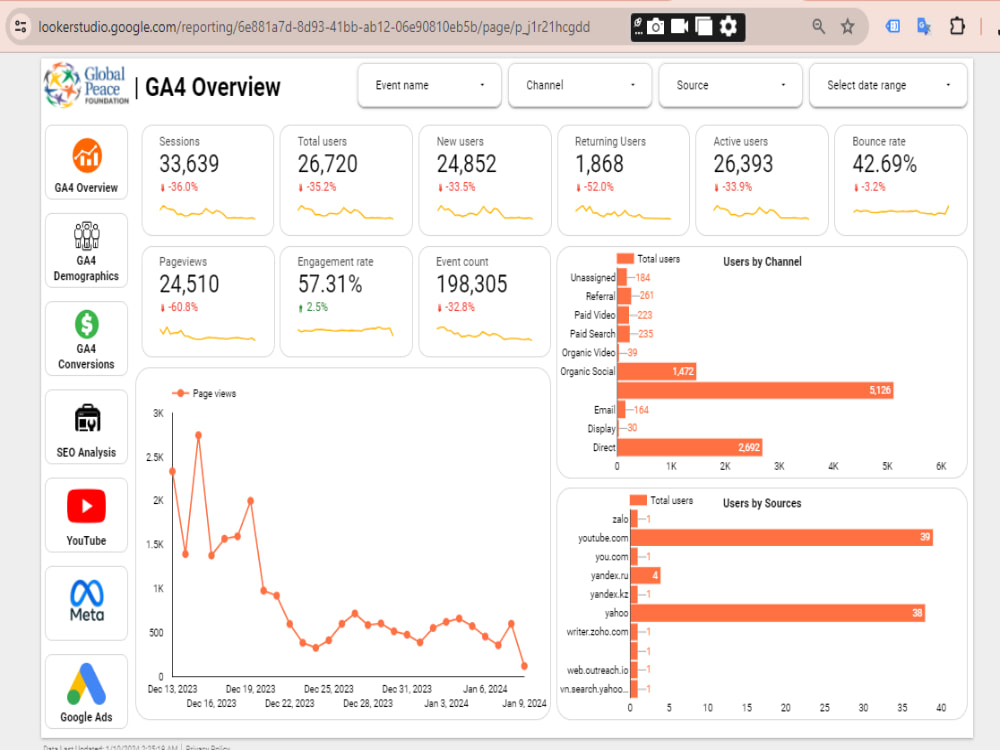Click the Paid Search bar labeled 235
Image resolution: width=1000 pixels, height=750 pixels.
(x=623, y=334)
